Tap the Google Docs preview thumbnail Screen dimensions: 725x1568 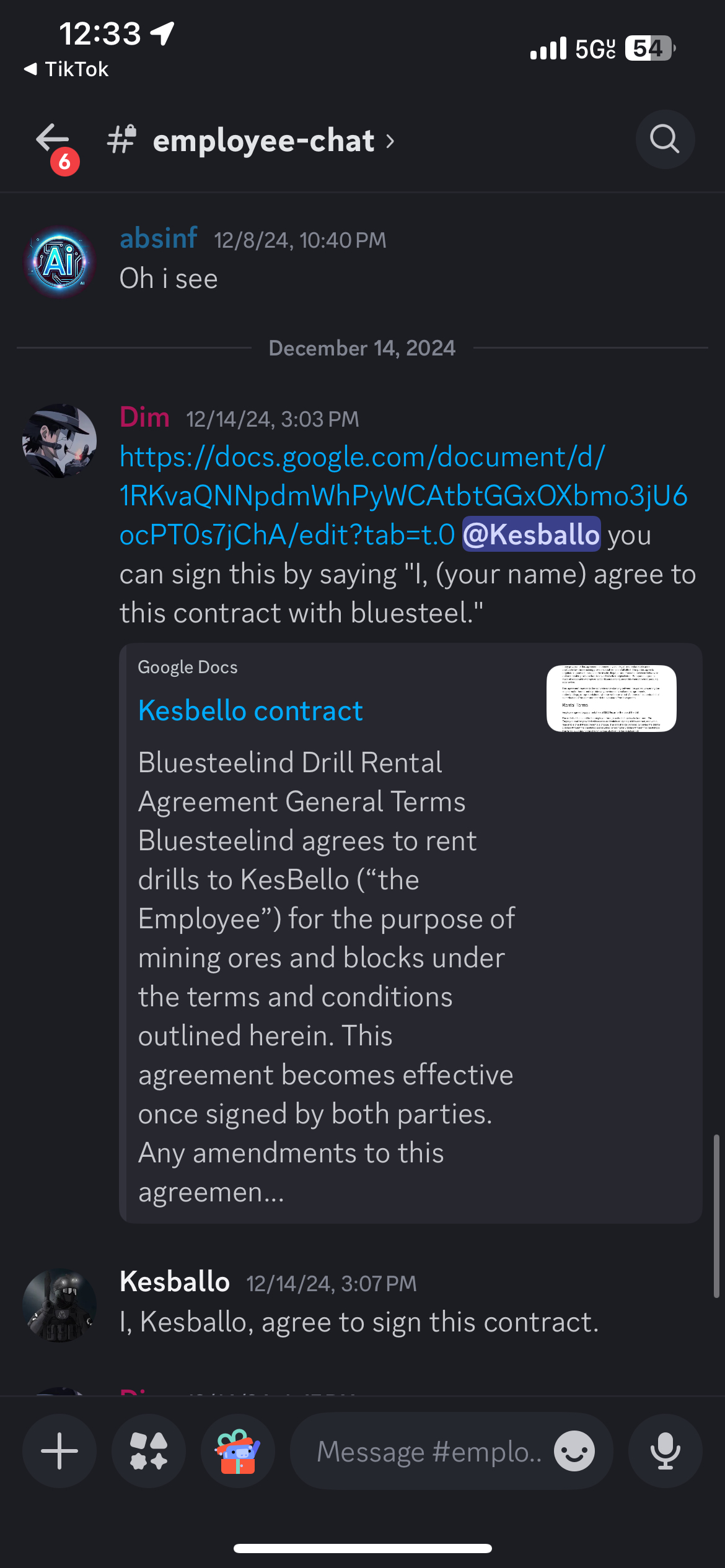612,699
